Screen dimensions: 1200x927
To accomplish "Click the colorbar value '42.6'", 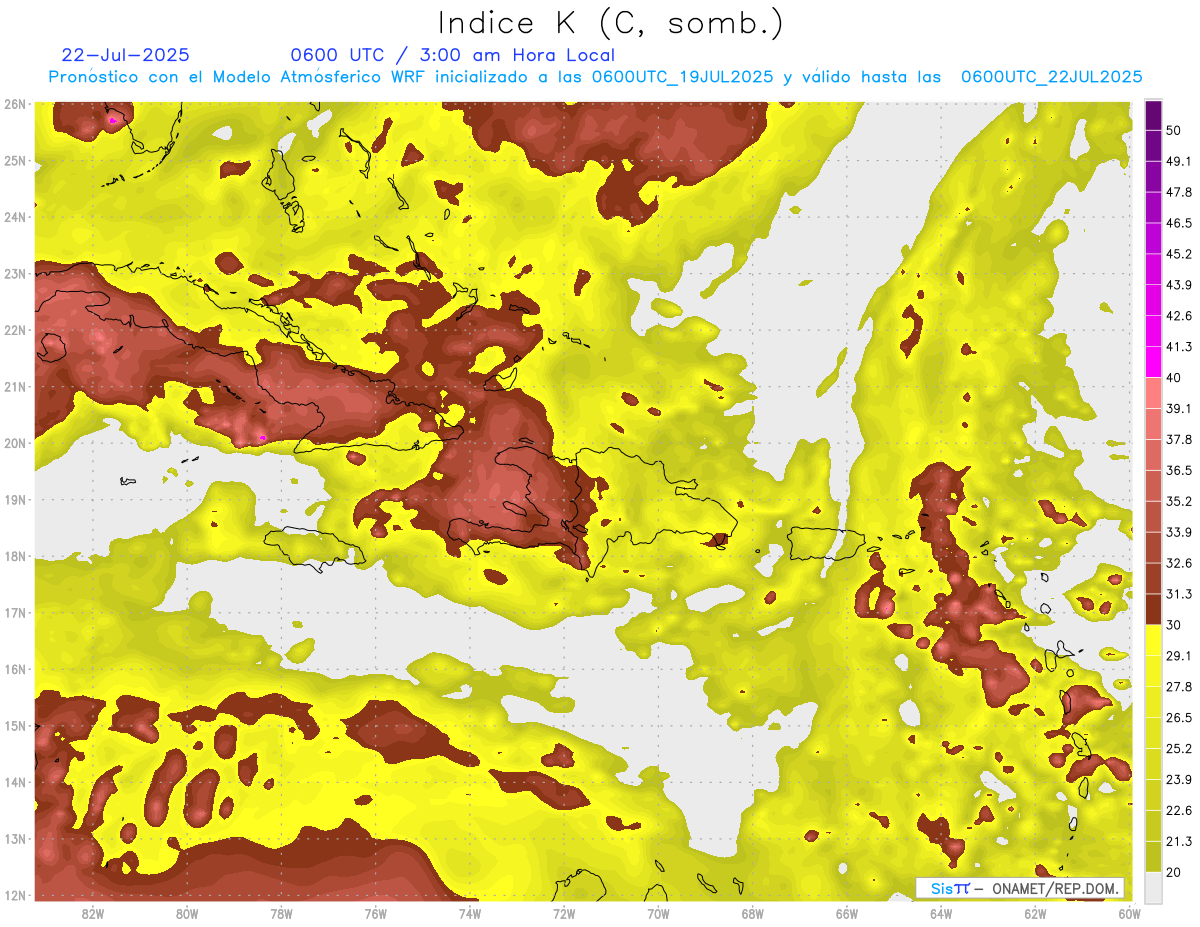I will [1179, 316].
